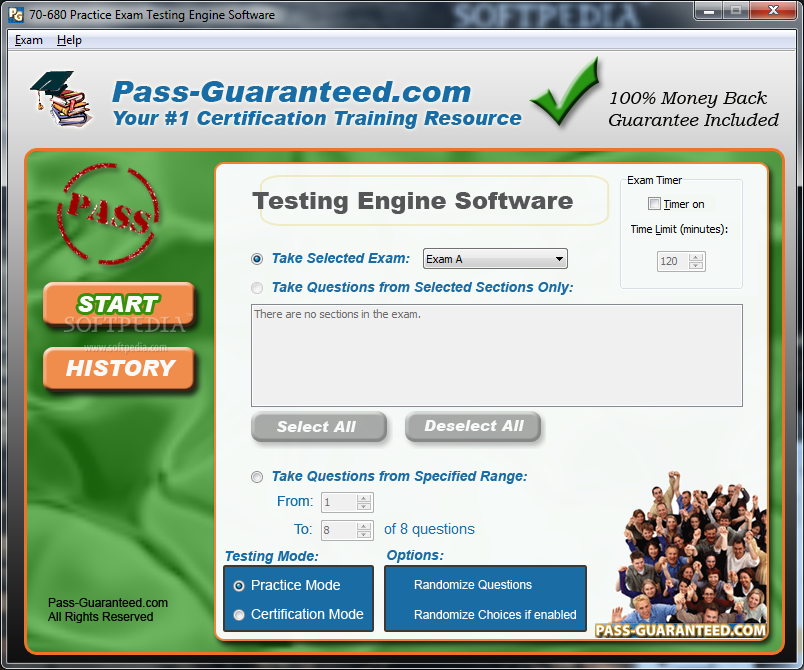Click the green checkmark icon
Viewport: 804px width, 670px height.
click(x=565, y=91)
